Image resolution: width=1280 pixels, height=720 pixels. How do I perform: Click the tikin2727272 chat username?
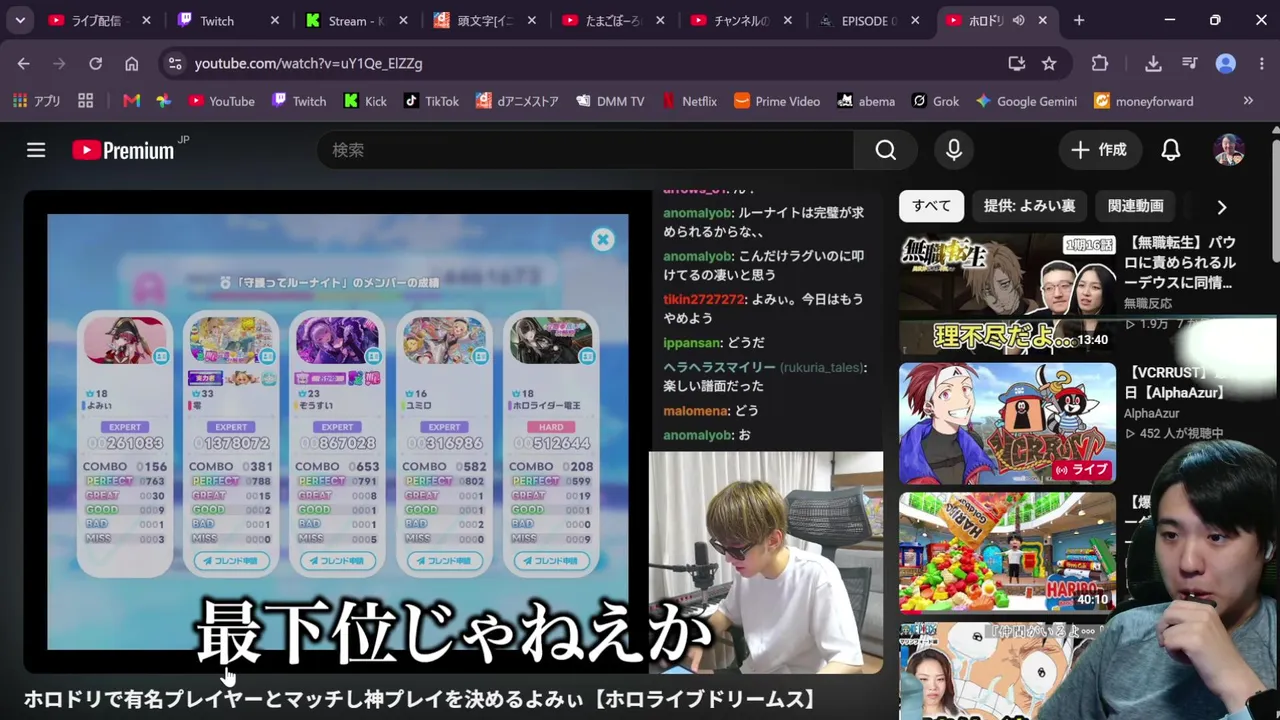click(704, 299)
